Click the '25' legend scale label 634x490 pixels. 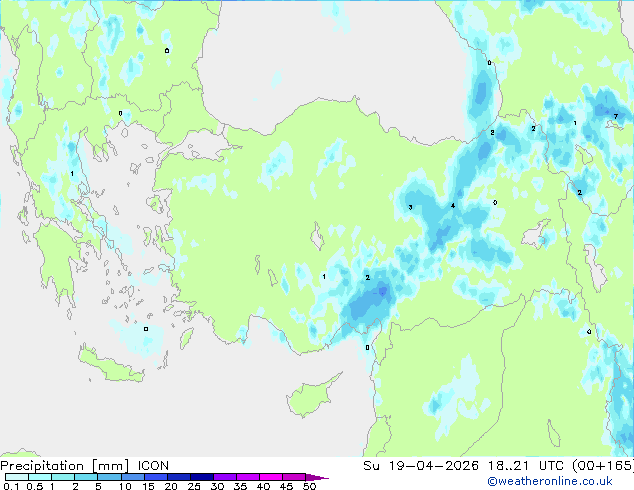point(194,486)
